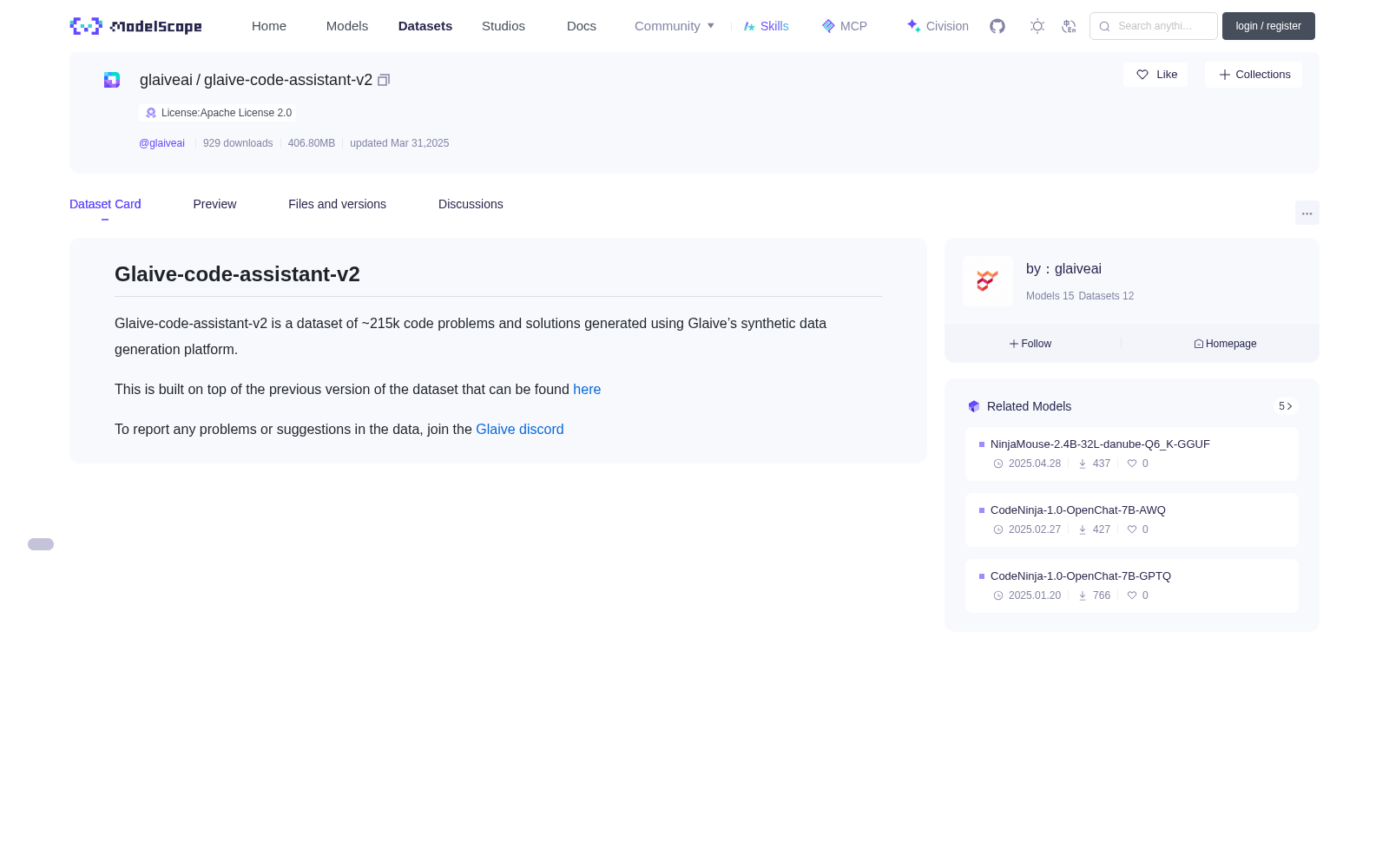Image resolution: width=1389 pixels, height=868 pixels.
Task: Toggle the light/dark theme sun icon
Action: click(x=1037, y=26)
